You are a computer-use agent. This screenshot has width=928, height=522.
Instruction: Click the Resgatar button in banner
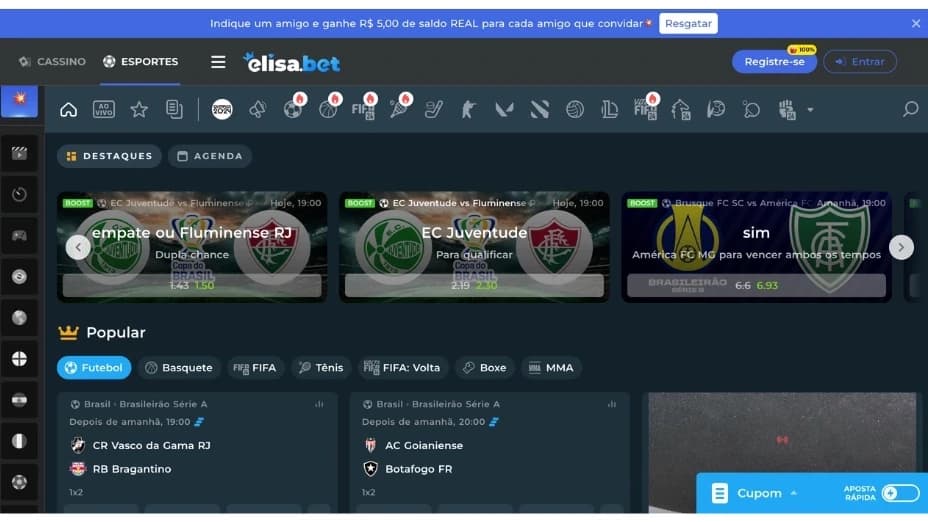point(688,24)
